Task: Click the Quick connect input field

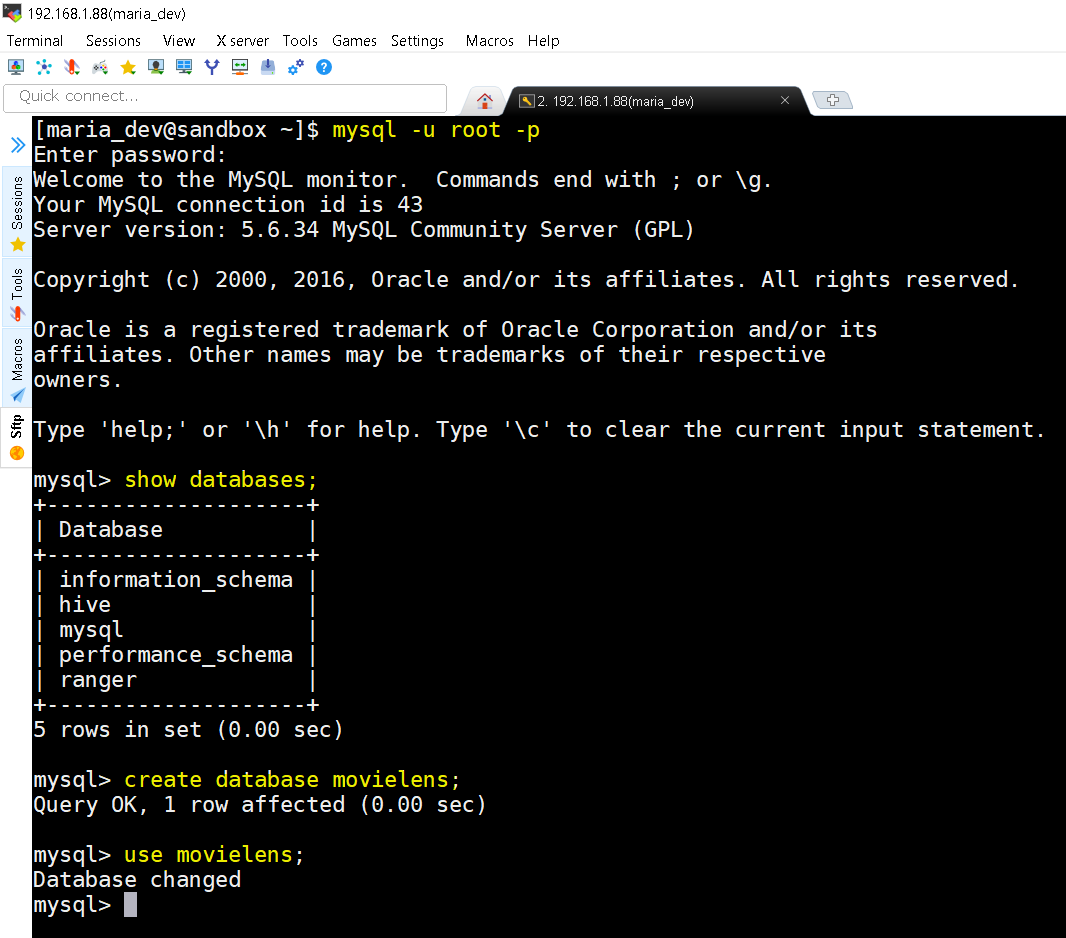Action: (x=225, y=98)
